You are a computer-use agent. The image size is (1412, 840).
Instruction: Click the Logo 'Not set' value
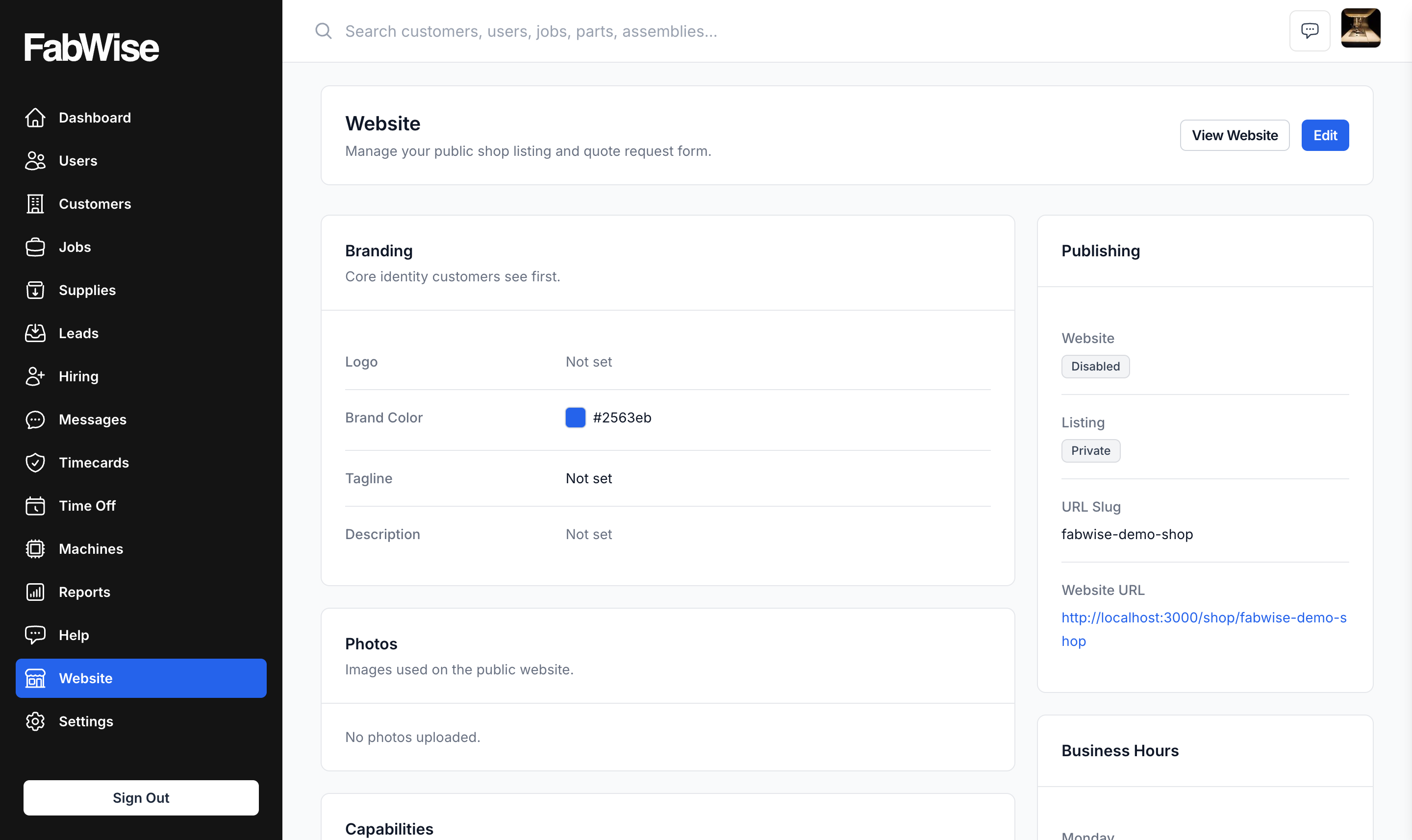tap(589, 362)
